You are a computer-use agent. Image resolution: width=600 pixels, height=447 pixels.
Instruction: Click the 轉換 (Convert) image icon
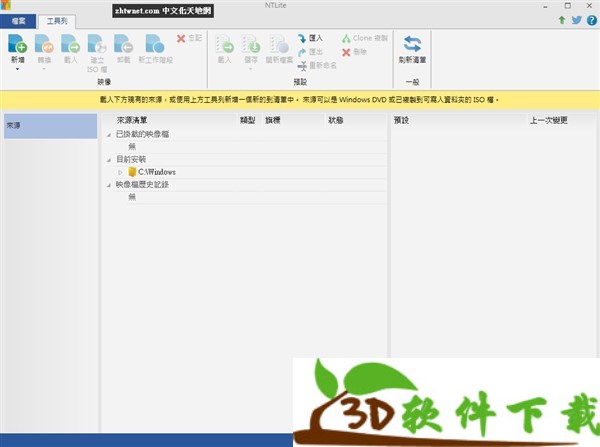click(44, 43)
